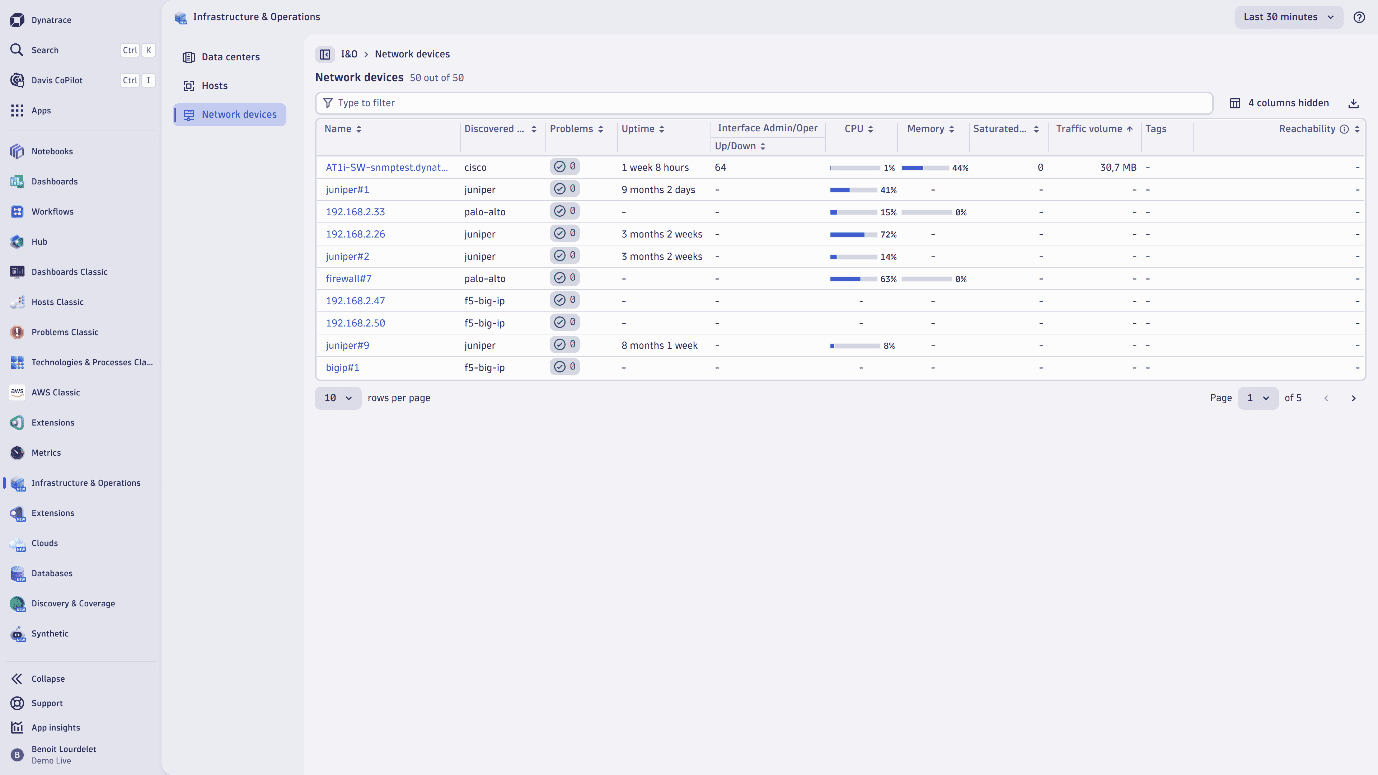Open firewall#7 device link
1378x775 pixels.
(349, 279)
